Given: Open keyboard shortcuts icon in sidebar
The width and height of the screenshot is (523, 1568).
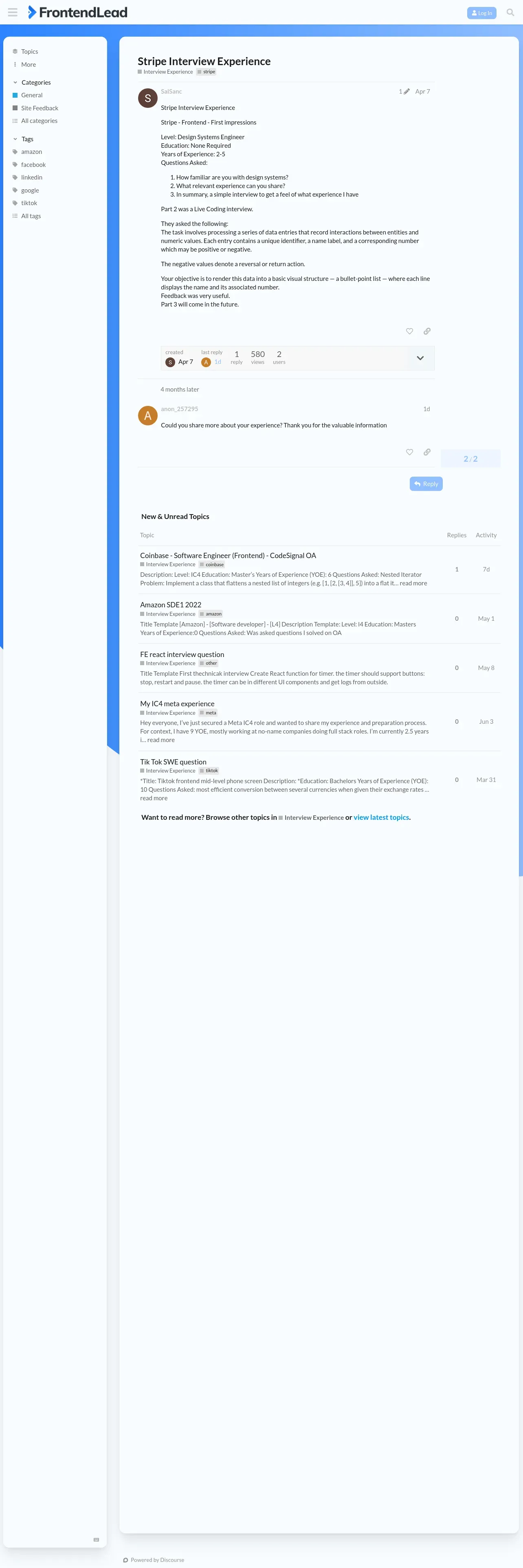Looking at the screenshot, I should coord(96,1540).
